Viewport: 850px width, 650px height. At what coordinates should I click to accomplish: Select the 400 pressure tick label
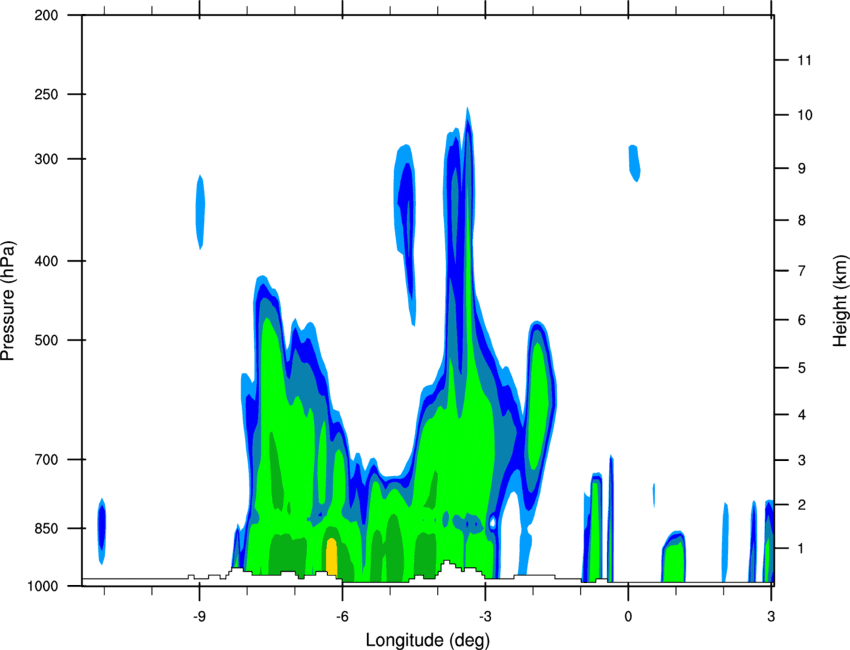click(46, 261)
